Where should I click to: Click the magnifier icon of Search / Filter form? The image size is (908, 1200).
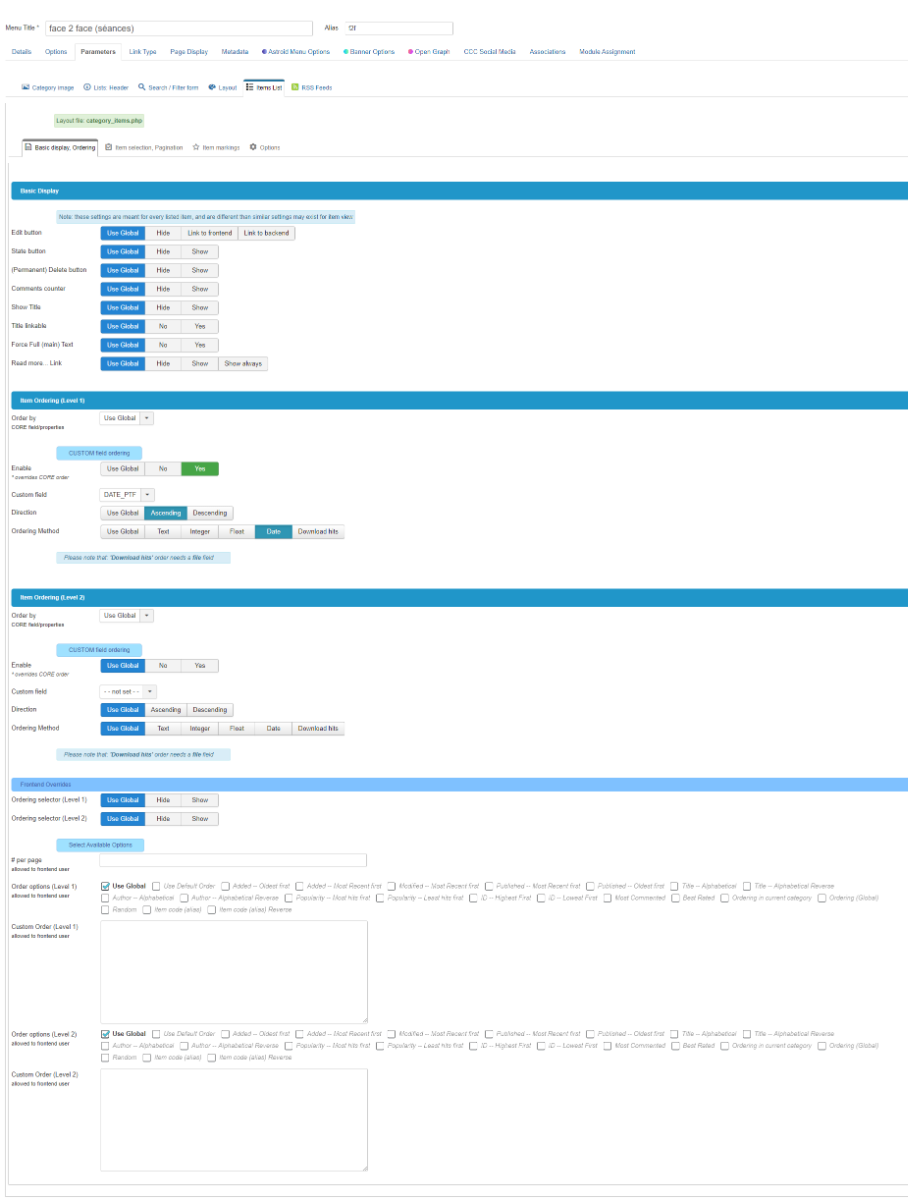(142, 87)
